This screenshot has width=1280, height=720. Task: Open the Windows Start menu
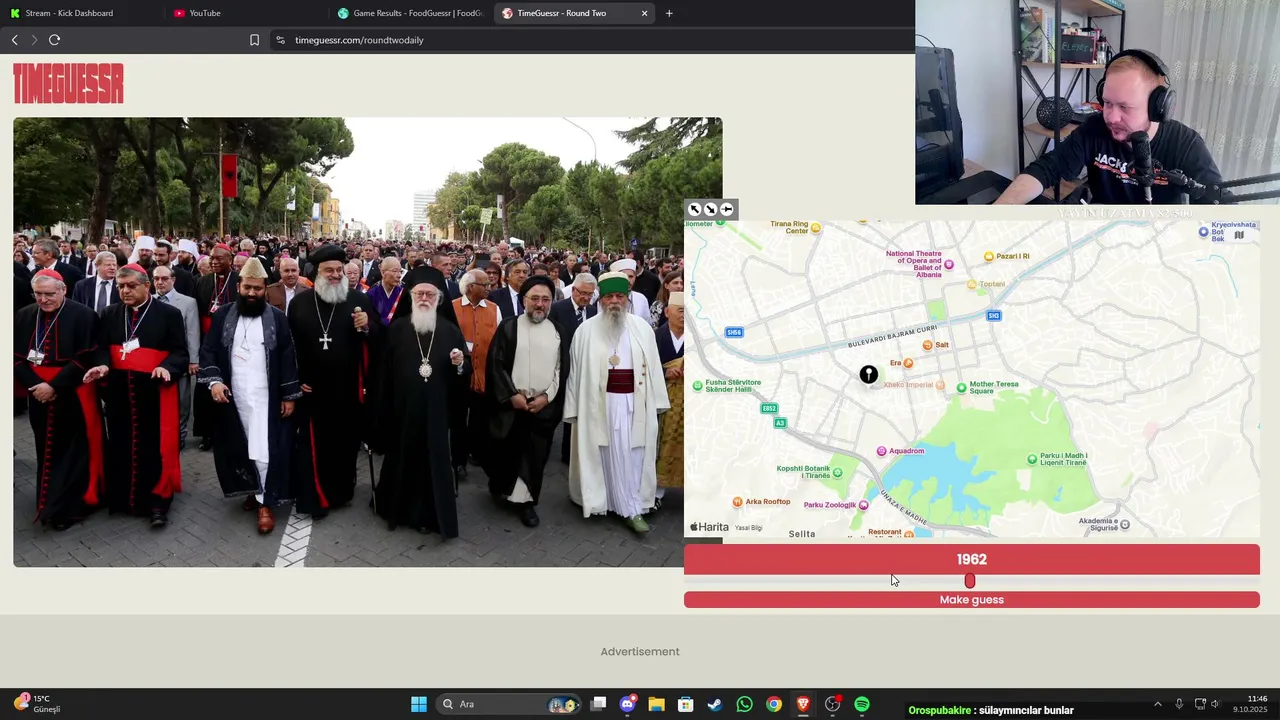[419, 704]
